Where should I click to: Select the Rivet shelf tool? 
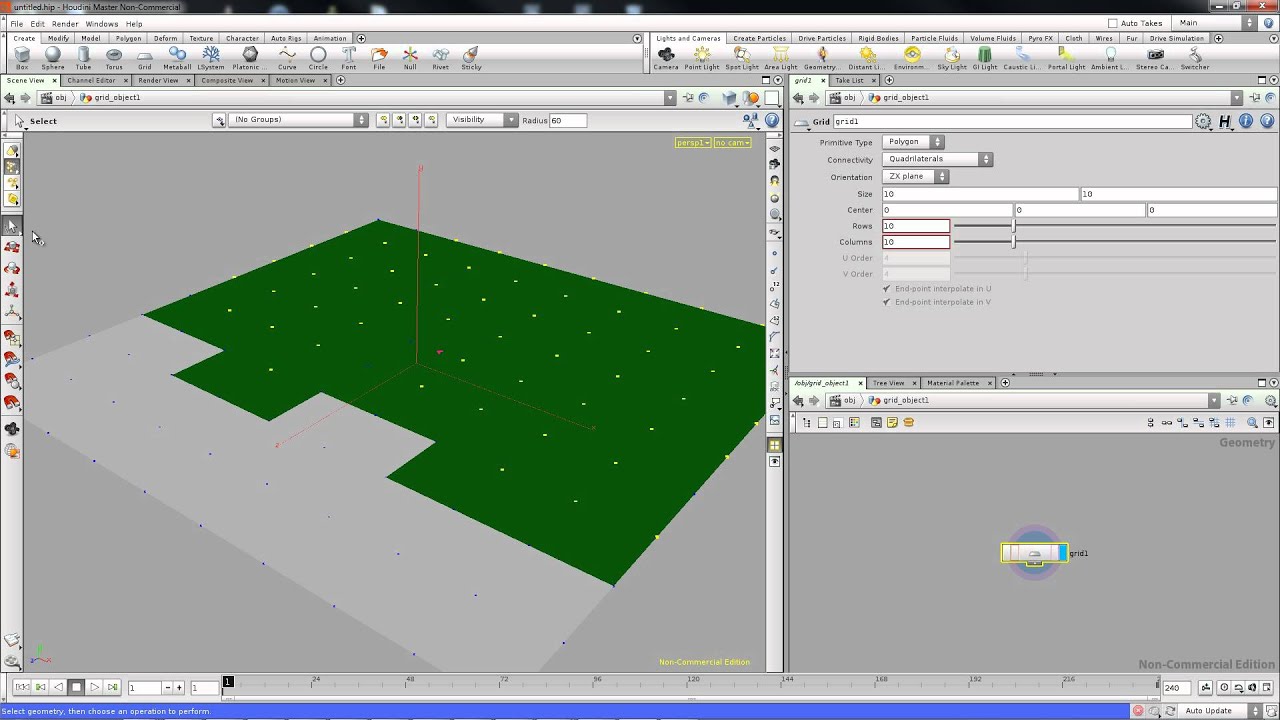pyautogui.click(x=440, y=58)
